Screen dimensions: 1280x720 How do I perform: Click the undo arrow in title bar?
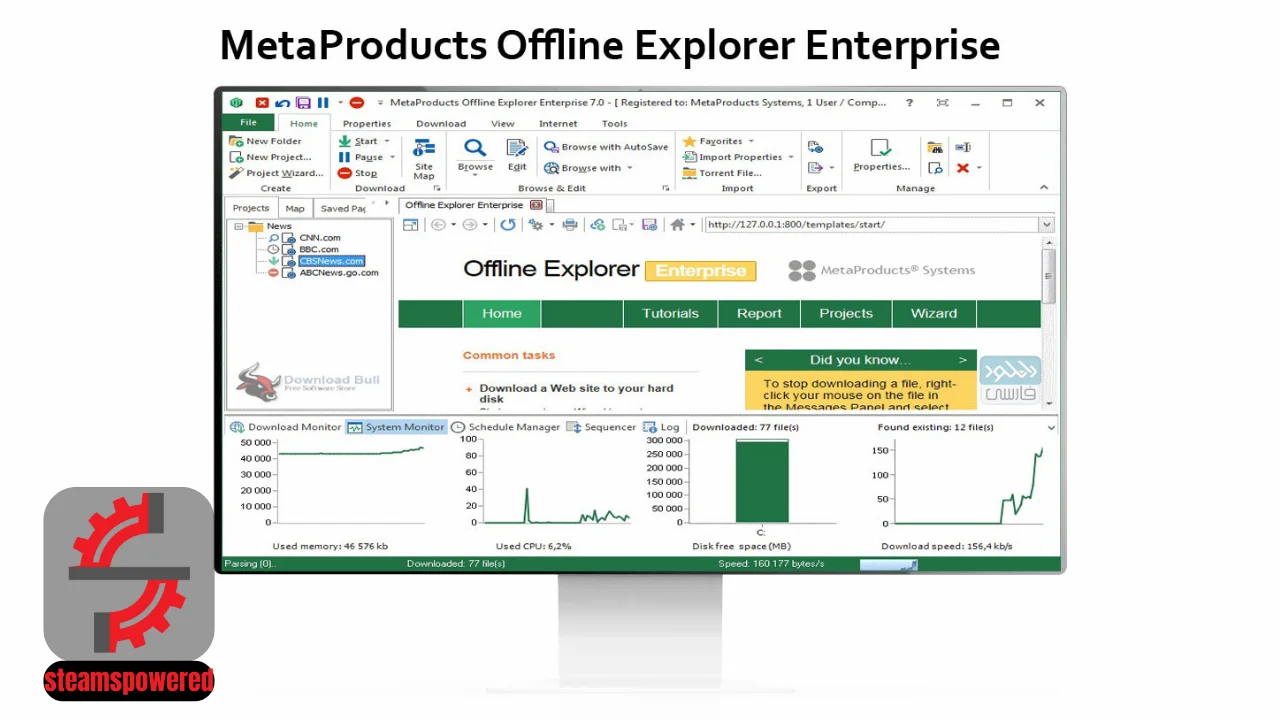pyautogui.click(x=283, y=103)
